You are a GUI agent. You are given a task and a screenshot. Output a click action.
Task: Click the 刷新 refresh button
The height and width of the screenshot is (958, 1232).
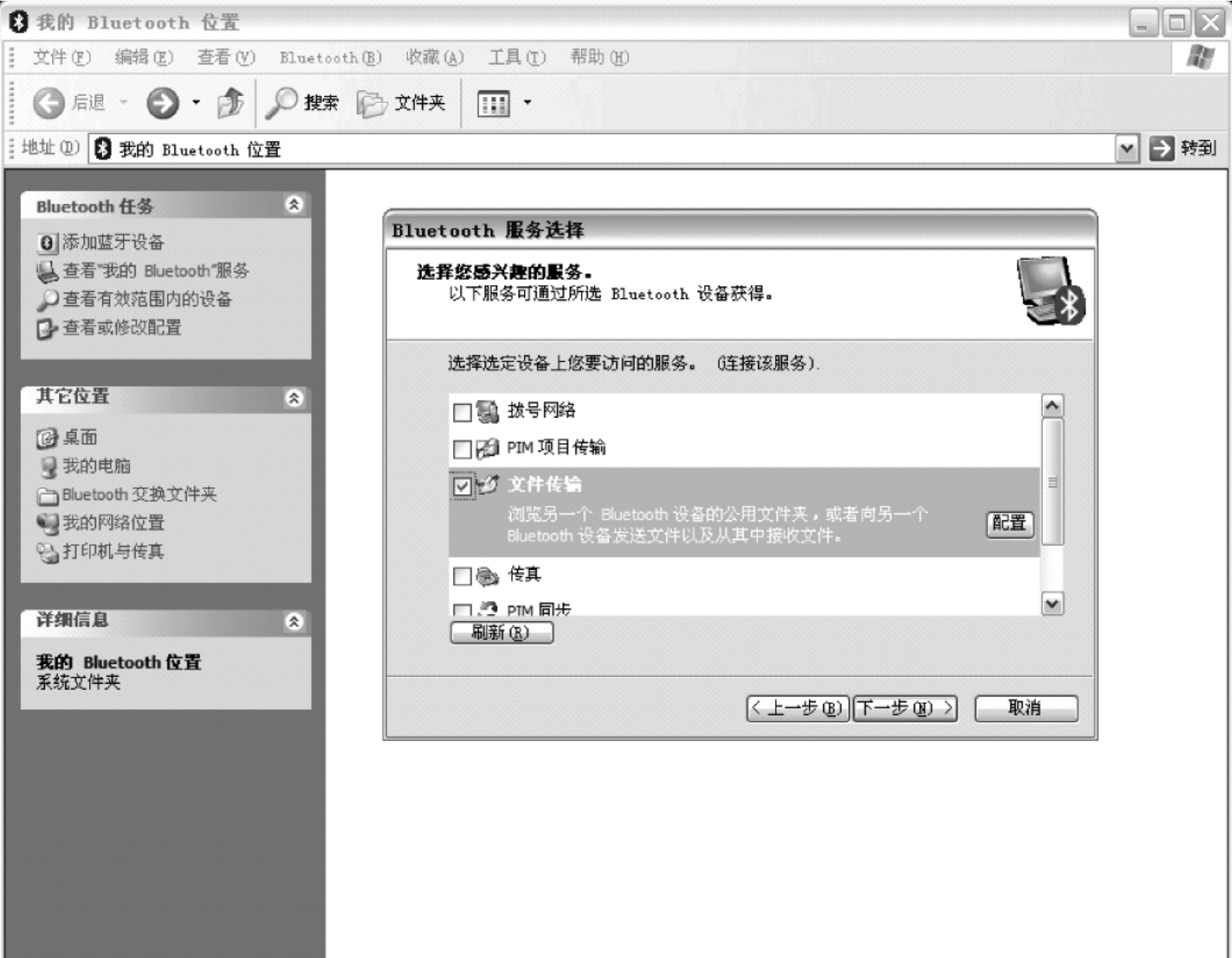(502, 633)
